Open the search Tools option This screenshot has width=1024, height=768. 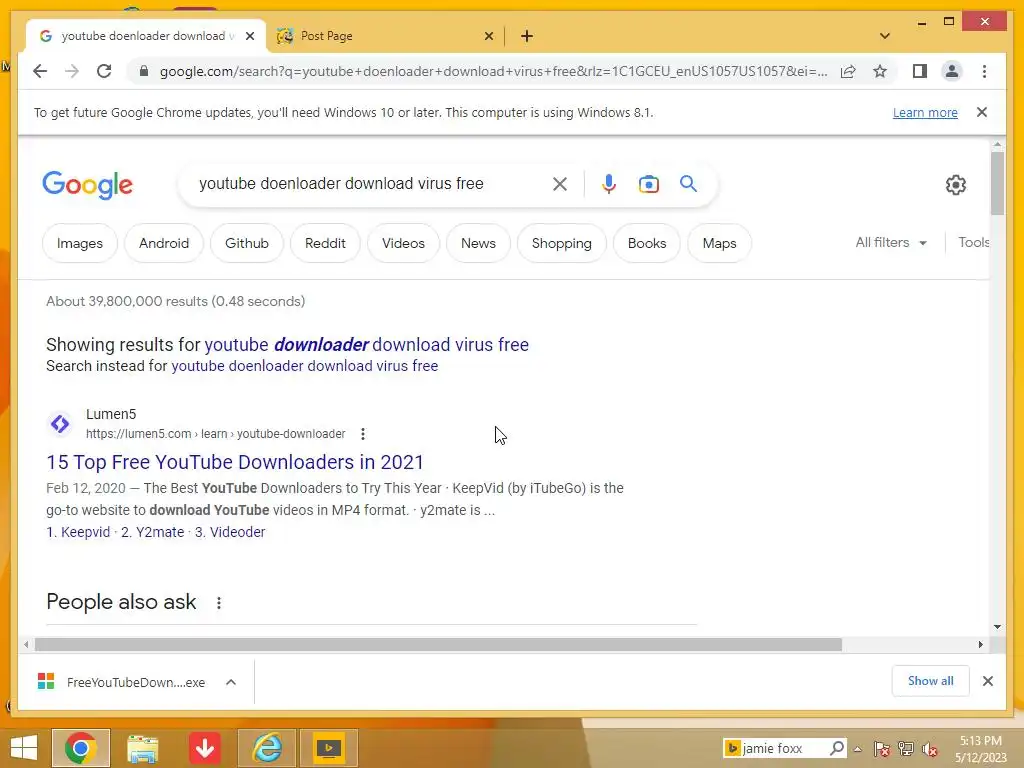(x=973, y=242)
